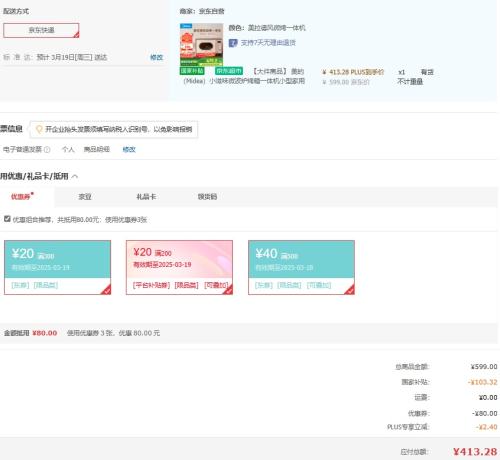This screenshot has height=460, width=500.
Task: Open the 礼品卡 tab
Action: tap(146, 197)
